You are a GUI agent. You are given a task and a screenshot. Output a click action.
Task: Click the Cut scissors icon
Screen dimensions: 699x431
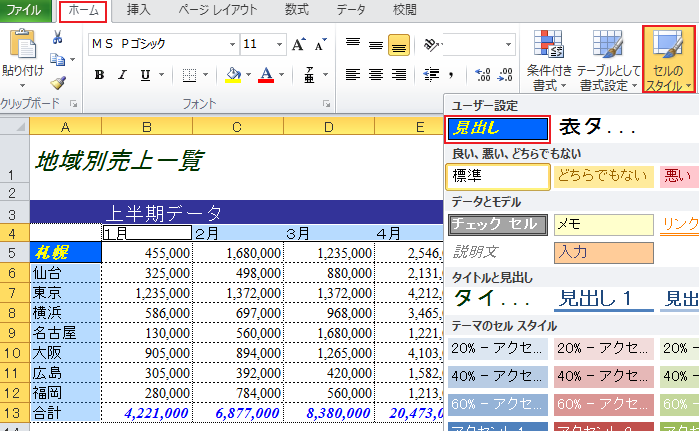click(58, 38)
